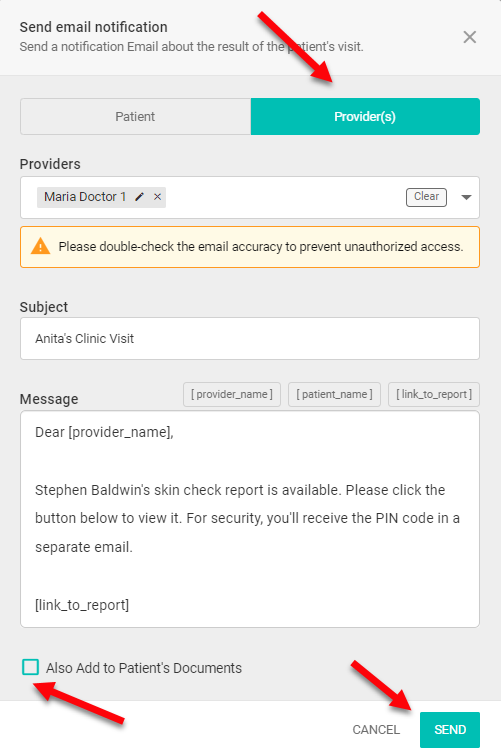
Task: Click inside the Message text area
Action: (x=250, y=519)
